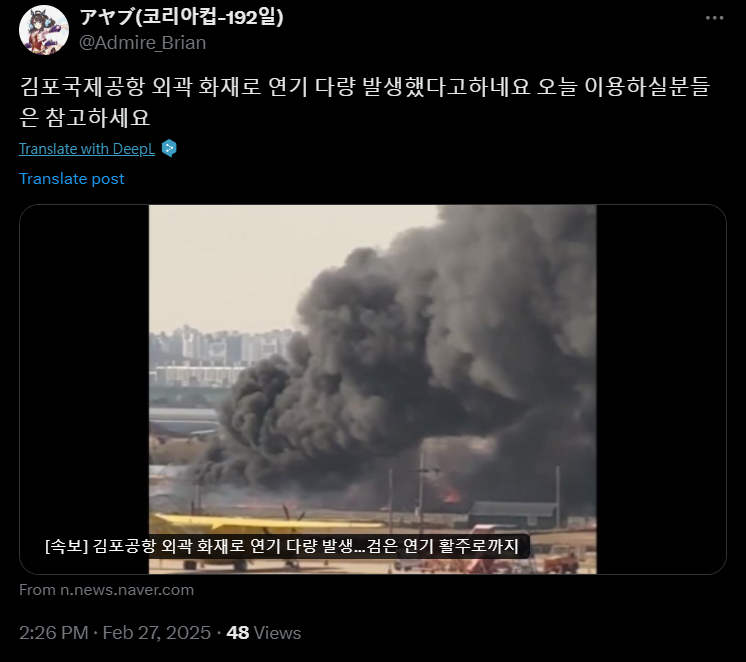The height and width of the screenshot is (662, 746).
Task: Open the From n.news.naver.com source link
Action: click(107, 590)
